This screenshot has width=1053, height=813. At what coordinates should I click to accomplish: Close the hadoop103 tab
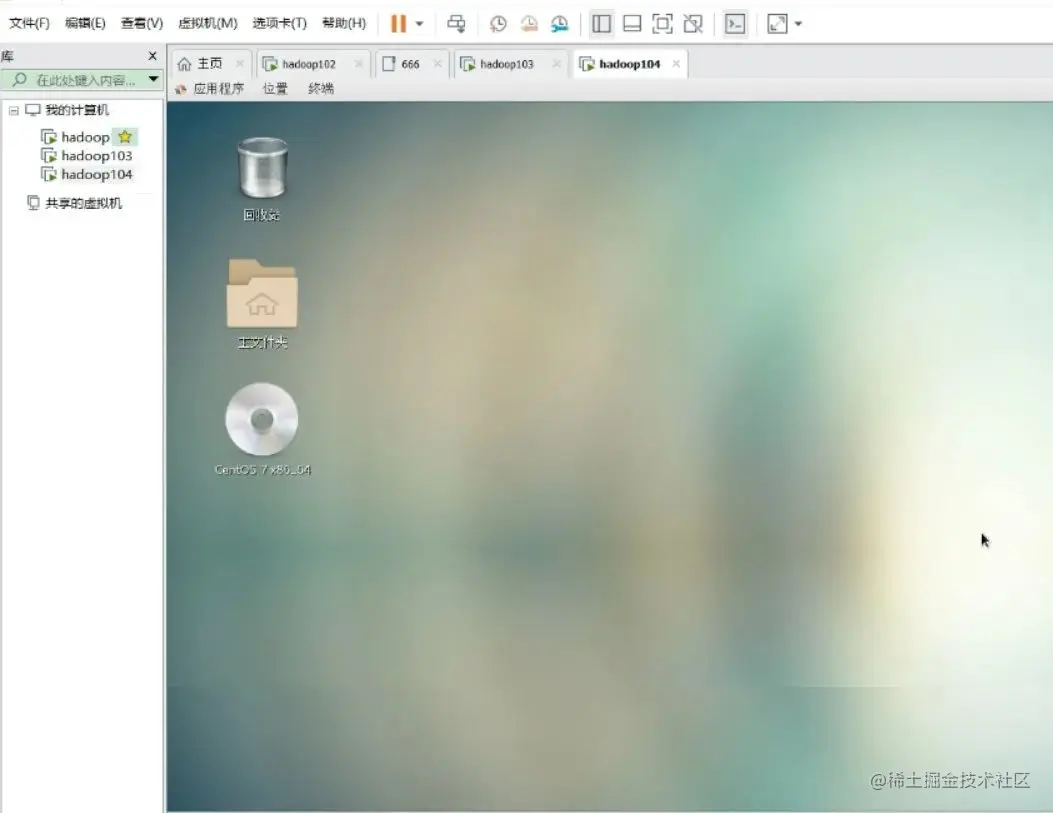tap(557, 64)
